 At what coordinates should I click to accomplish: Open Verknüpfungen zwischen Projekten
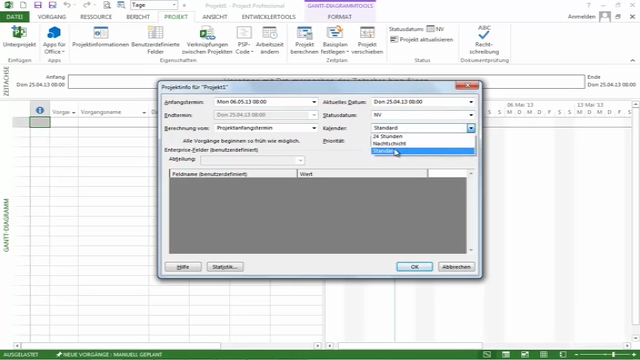pos(207,40)
